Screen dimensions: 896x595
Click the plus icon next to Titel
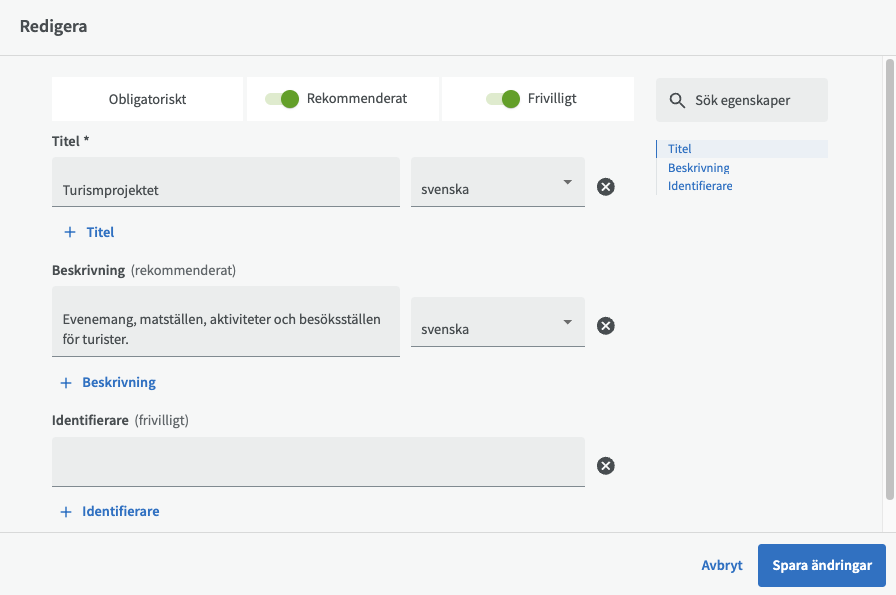(70, 232)
